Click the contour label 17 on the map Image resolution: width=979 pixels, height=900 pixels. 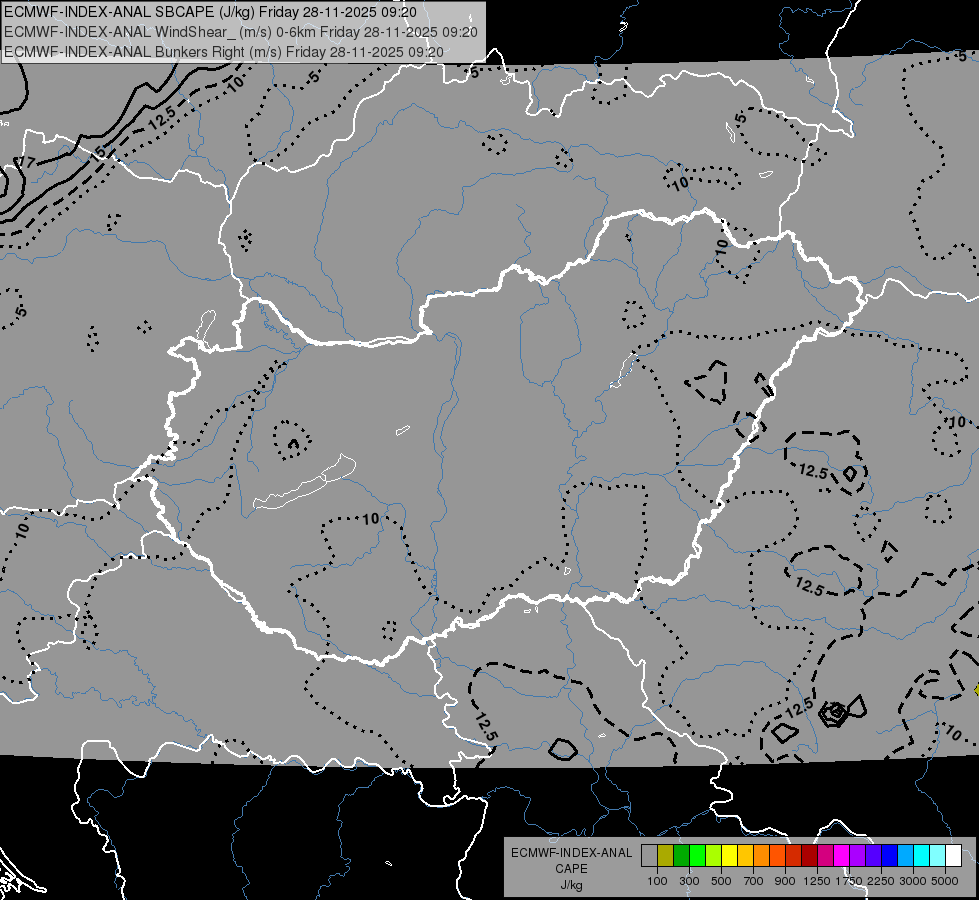point(25,162)
